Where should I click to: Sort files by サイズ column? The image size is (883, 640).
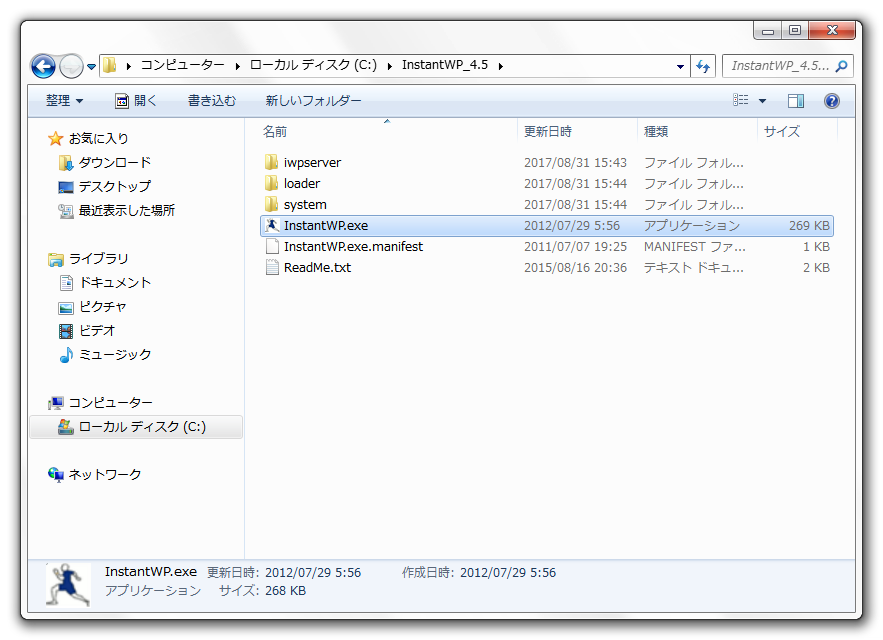(782, 132)
